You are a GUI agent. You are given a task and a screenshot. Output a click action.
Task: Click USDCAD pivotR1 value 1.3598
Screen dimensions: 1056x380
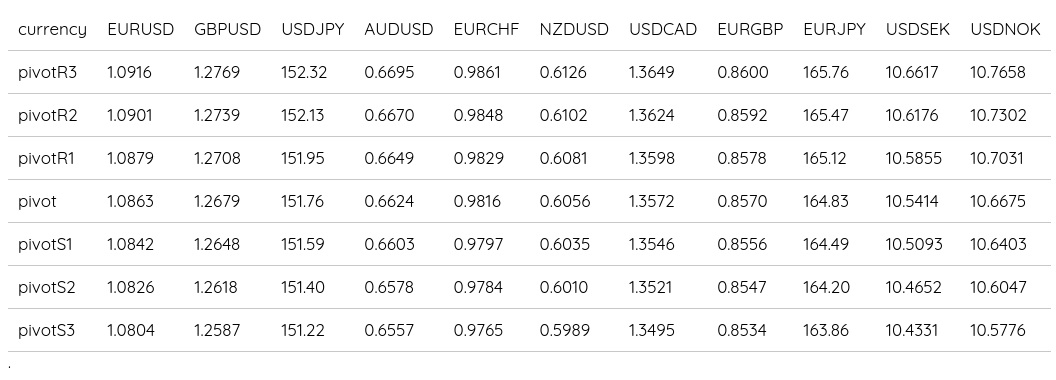652,158
